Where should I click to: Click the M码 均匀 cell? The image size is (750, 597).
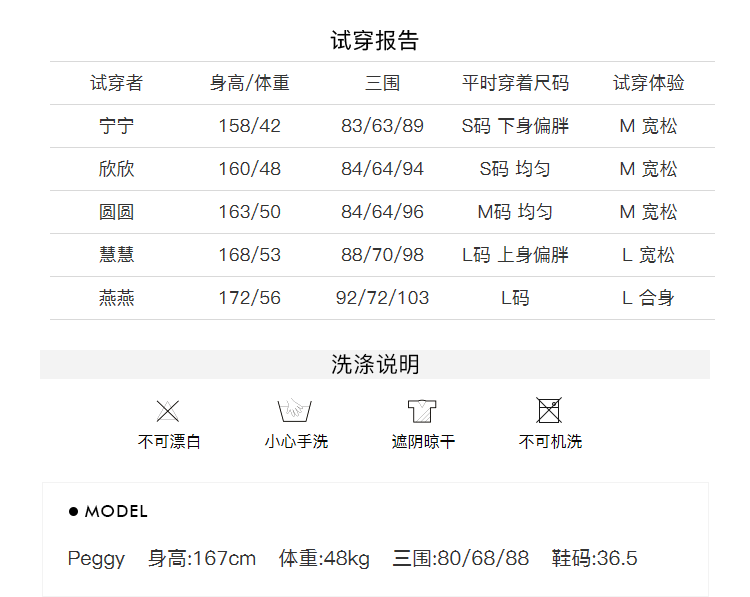tap(515, 212)
